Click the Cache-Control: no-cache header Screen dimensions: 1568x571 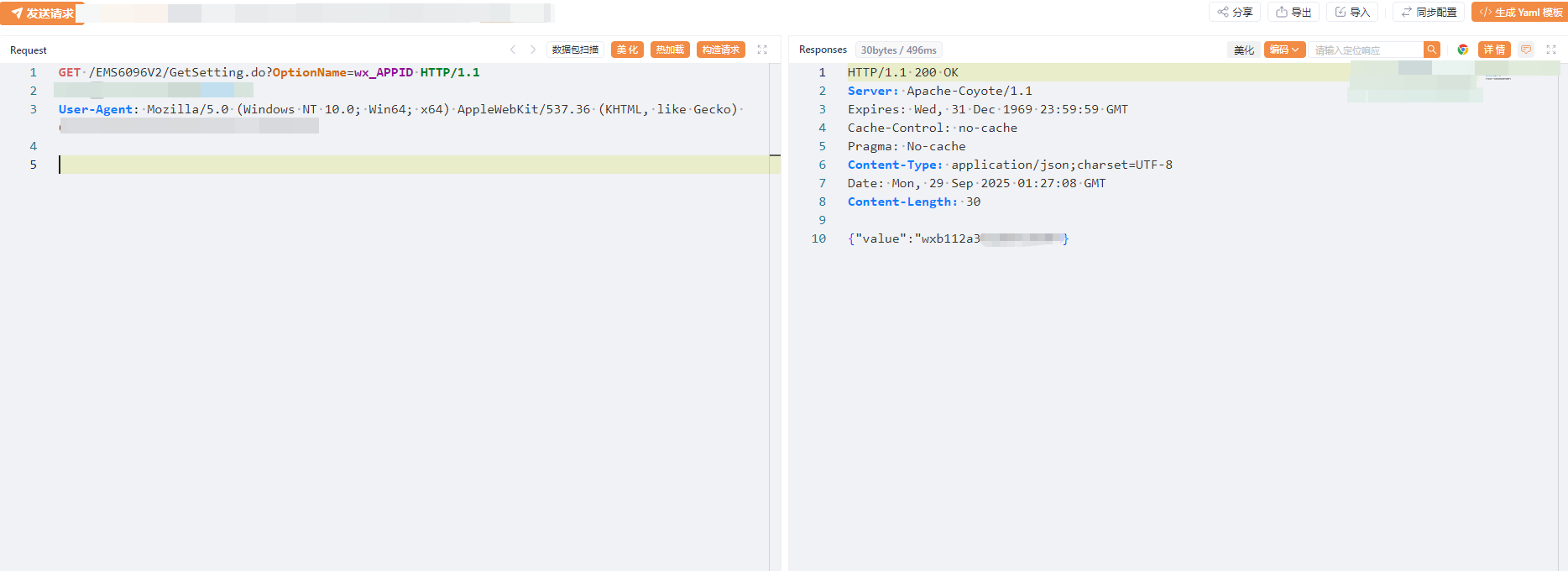[933, 128]
